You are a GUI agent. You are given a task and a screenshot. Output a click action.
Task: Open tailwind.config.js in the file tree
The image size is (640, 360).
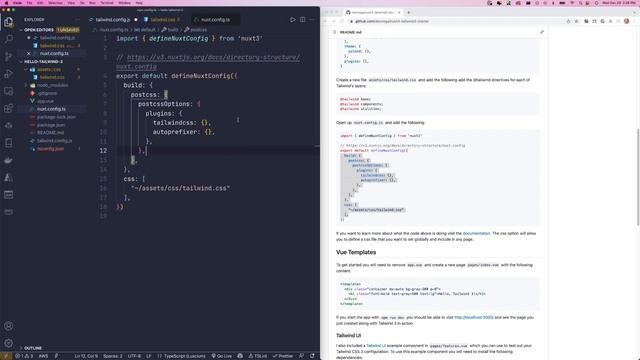click(54, 141)
